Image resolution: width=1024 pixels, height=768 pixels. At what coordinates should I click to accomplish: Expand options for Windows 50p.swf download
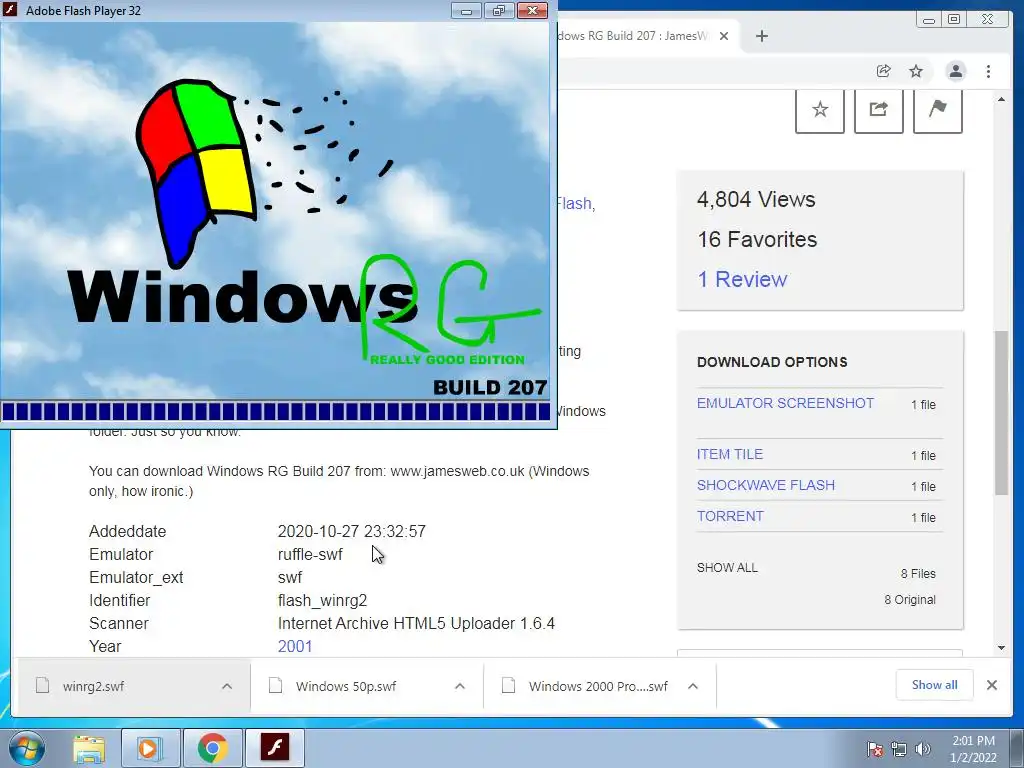(460, 686)
